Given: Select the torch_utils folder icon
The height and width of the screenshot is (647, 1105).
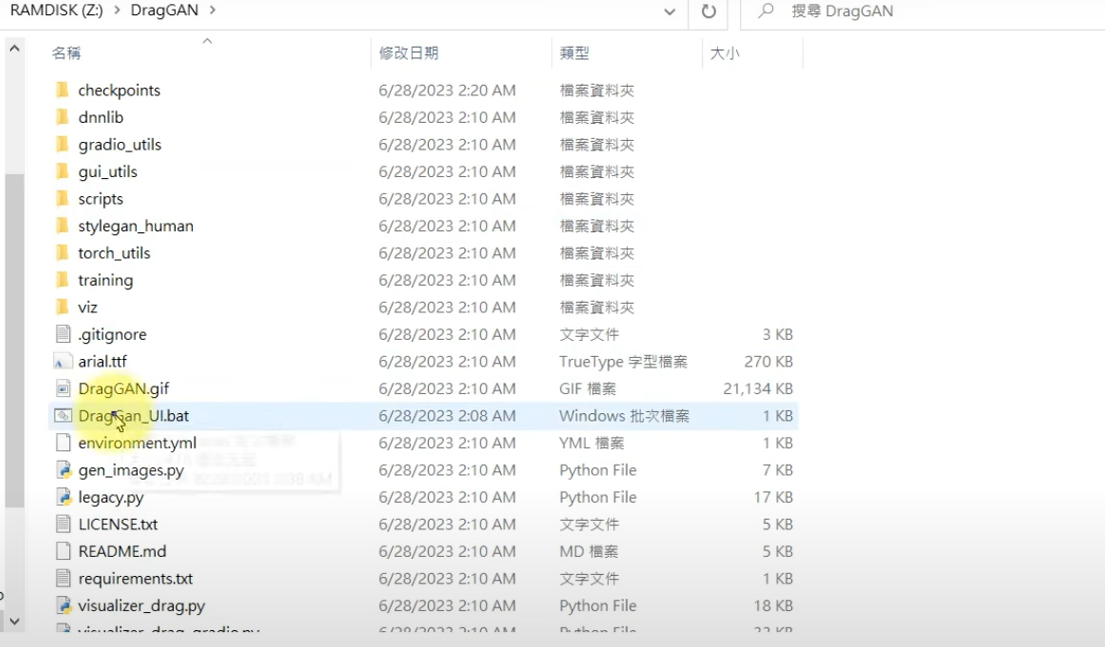Looking at the screenshot, I should (x=63, y=253).
